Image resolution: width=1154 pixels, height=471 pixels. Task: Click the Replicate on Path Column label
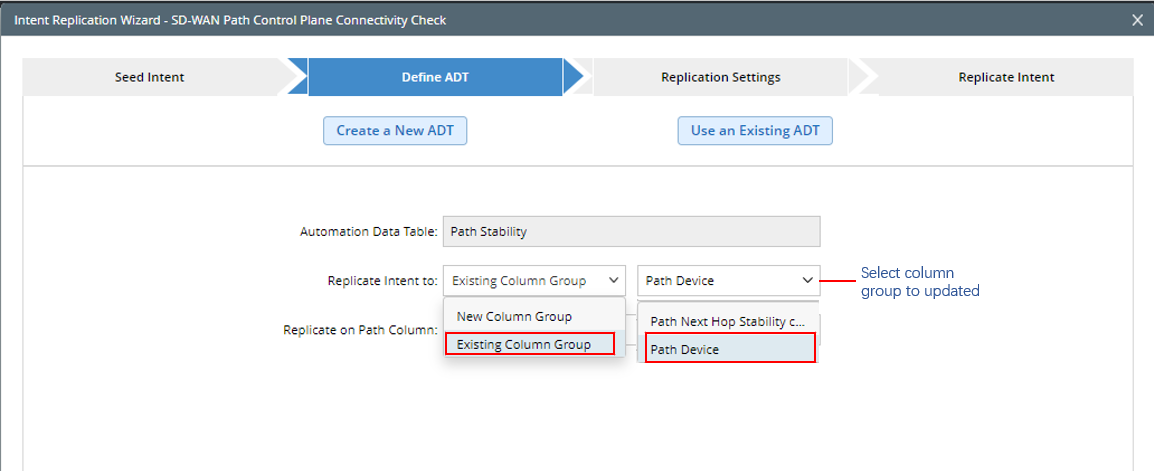pos(360,329)
